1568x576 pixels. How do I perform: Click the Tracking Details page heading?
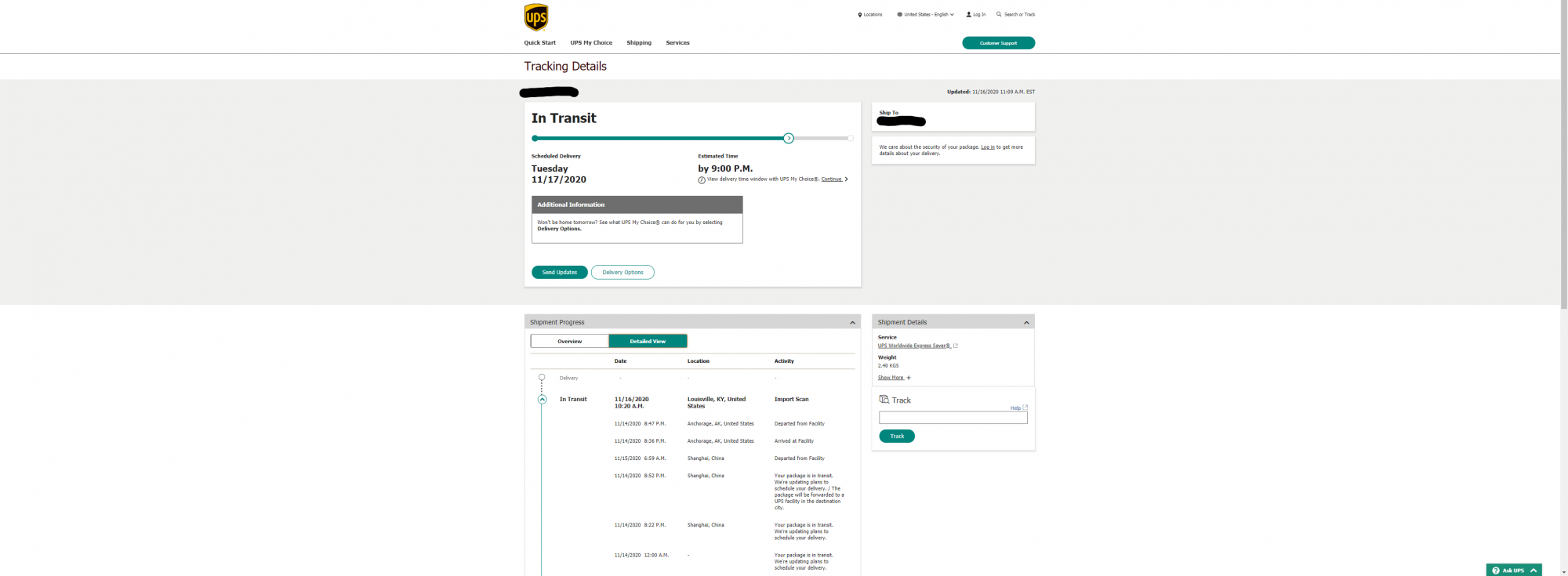click(x=565, y=67)
